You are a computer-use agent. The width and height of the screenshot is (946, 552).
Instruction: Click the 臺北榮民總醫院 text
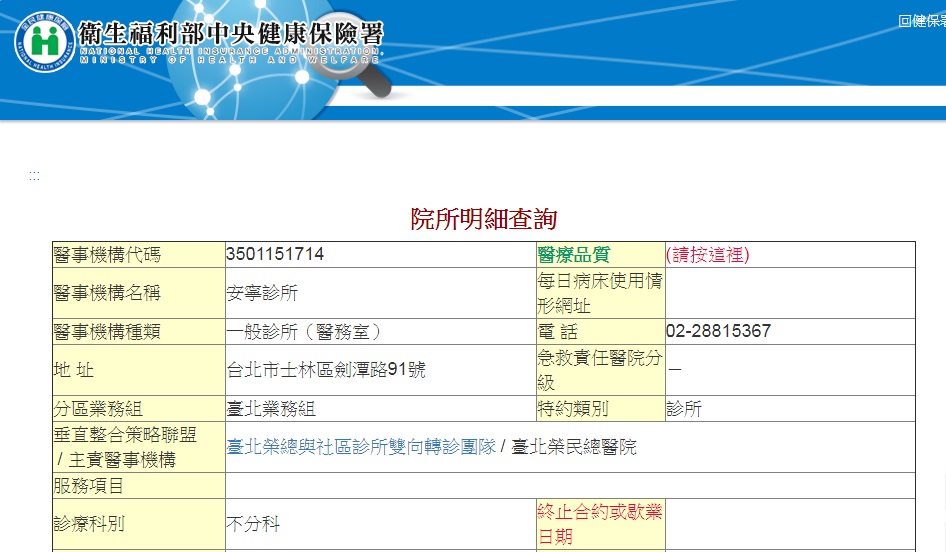[x=574, y=447]
